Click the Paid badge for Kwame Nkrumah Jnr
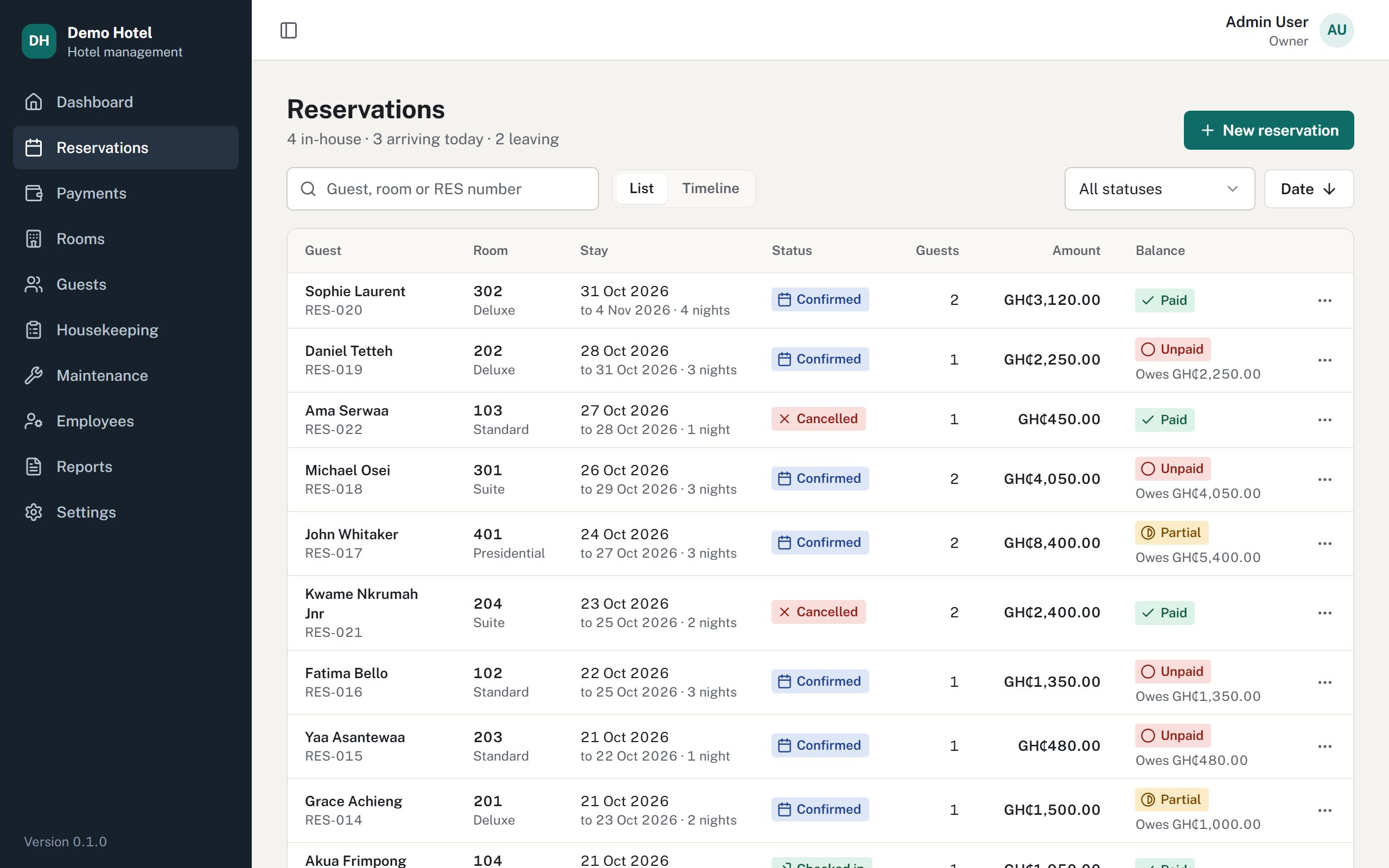Screen dimensions: 1389x868 [1164, 612]
